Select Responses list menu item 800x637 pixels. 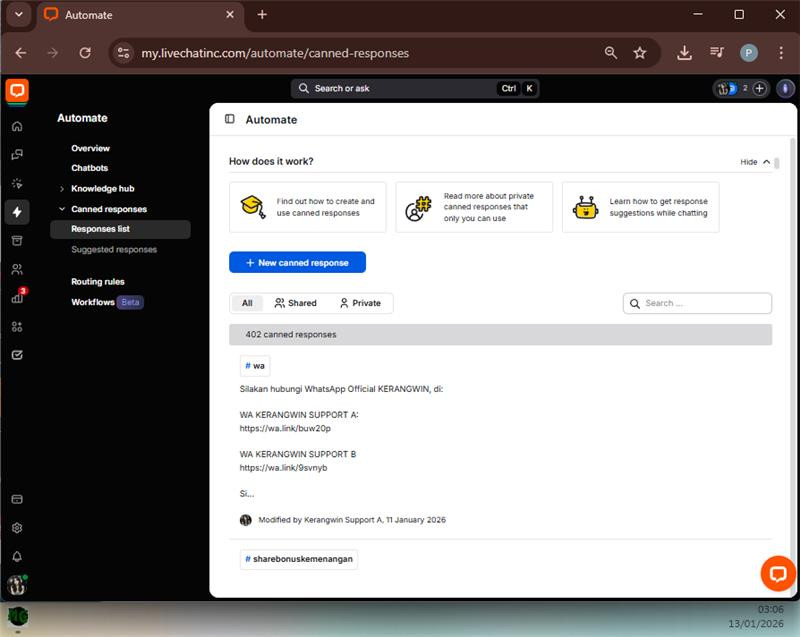(x=120, y=229)
